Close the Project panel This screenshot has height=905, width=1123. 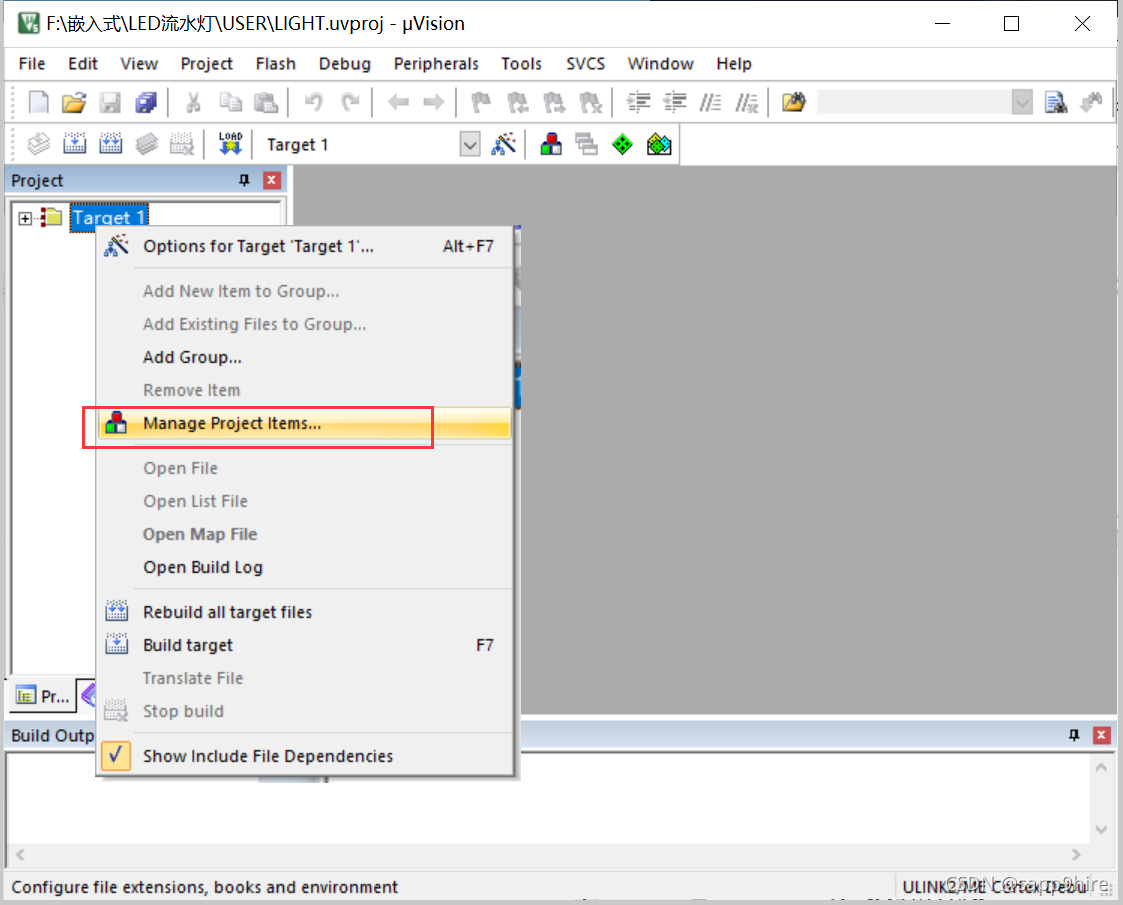click(271, 180)
